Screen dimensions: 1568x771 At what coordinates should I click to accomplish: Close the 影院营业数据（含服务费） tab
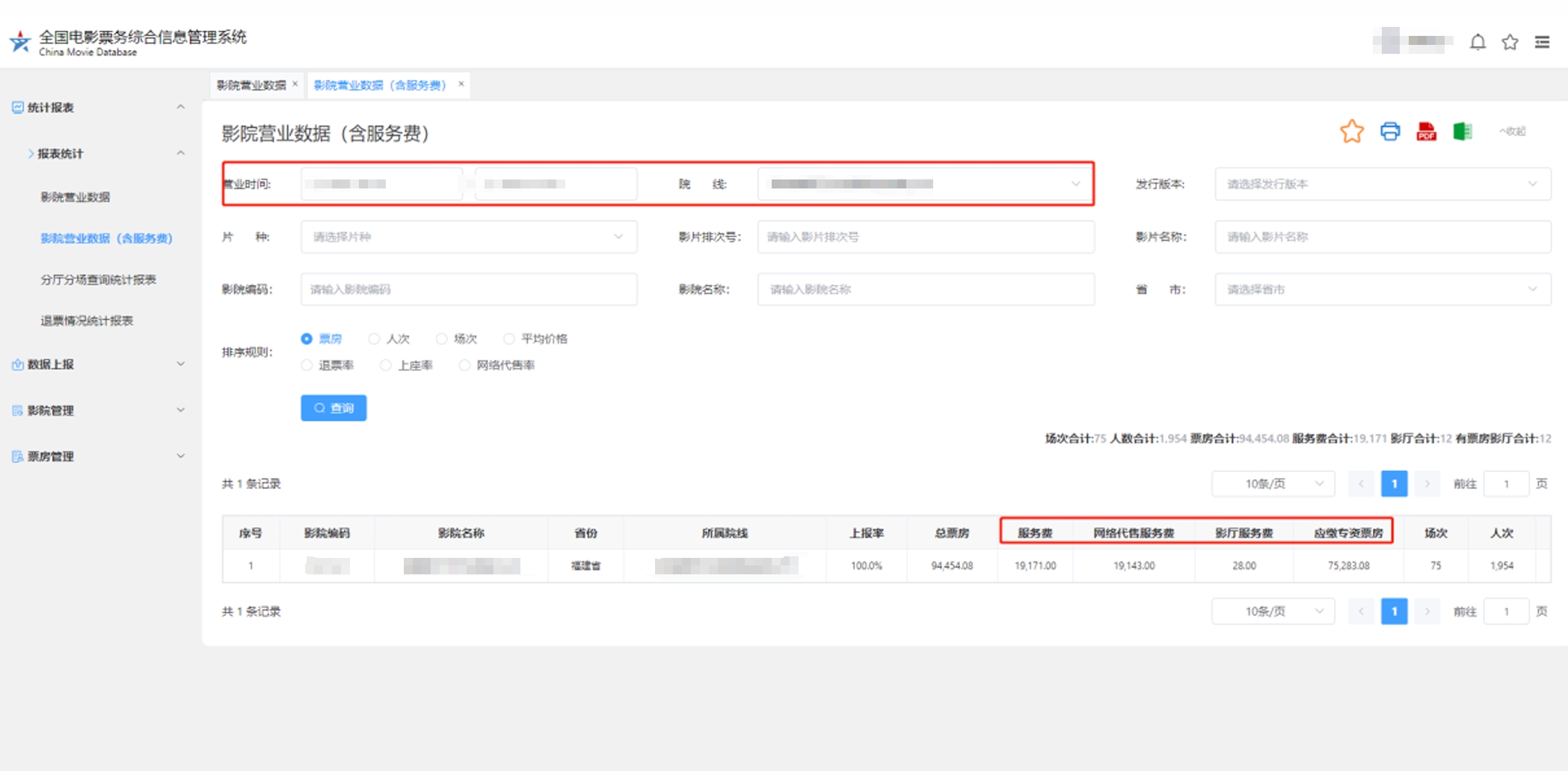click(461, 84)
